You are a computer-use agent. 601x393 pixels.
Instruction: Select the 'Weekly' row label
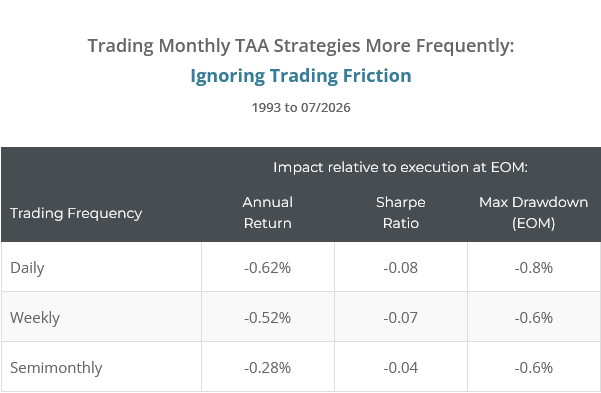(35, 318)
